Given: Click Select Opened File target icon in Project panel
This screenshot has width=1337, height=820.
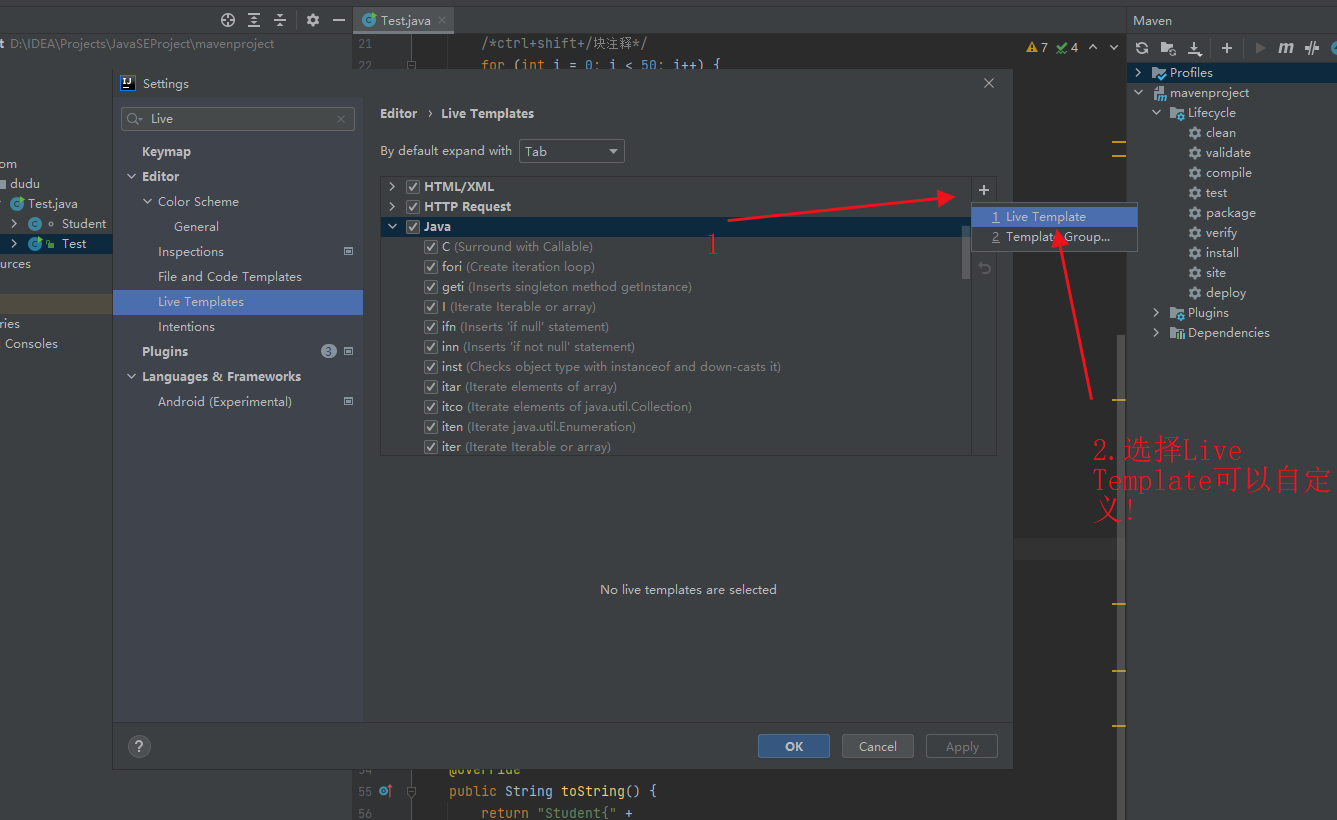Looking at the screenshot, I should (x=228, y=20).
